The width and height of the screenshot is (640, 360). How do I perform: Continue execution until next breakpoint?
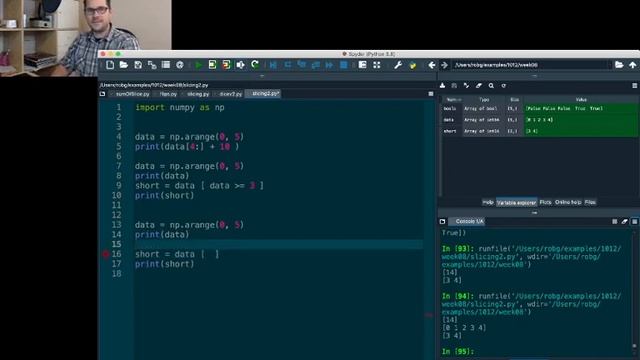tap(329, 65)
